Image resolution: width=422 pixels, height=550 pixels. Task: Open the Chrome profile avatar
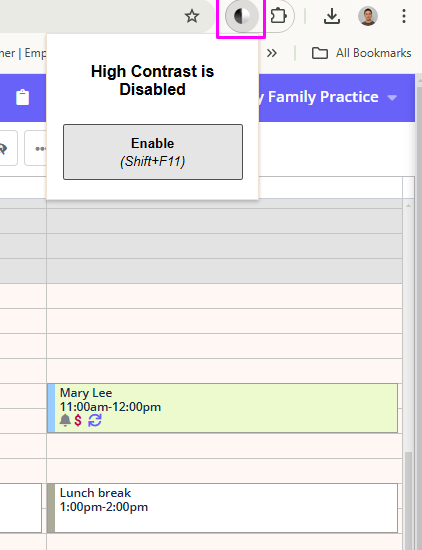coord(368,16)
